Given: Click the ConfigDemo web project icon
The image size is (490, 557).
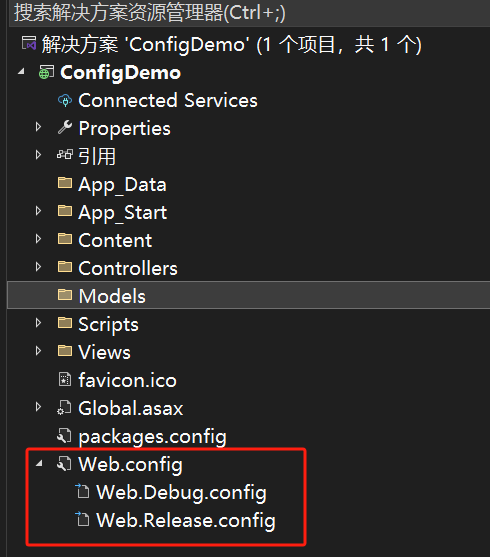Looking at the screenshot, I should click(x=47, y=72).
